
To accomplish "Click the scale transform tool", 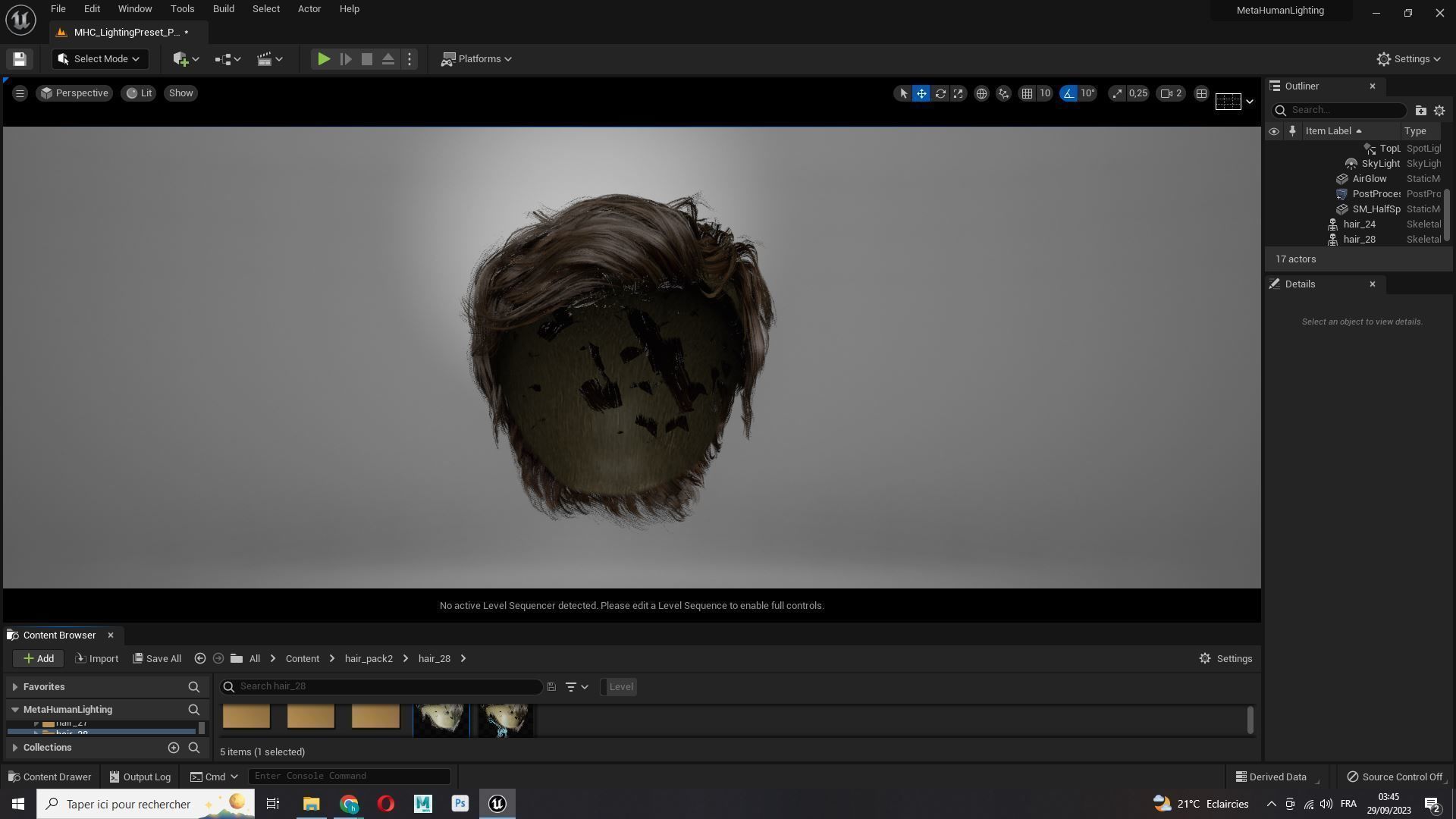I will (959, 93).
